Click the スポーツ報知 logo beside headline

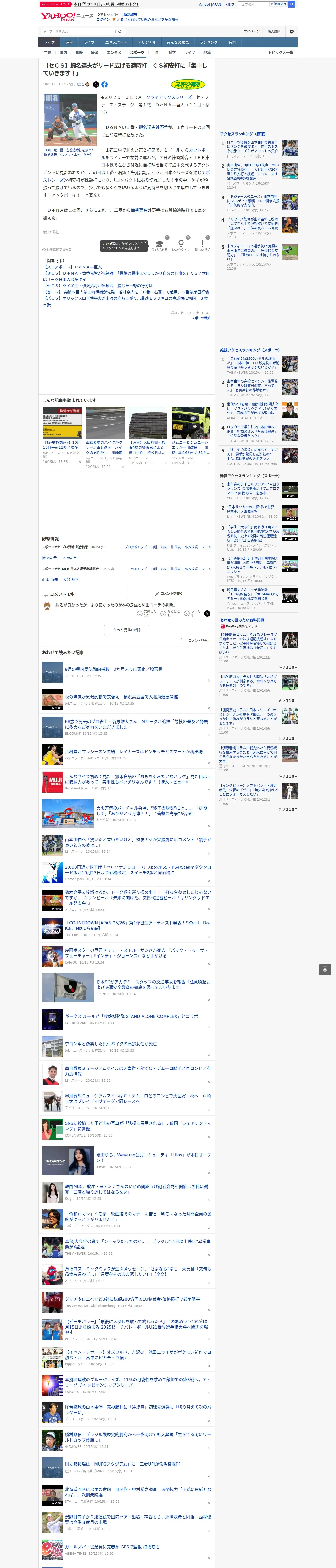[x=188, y=85]
